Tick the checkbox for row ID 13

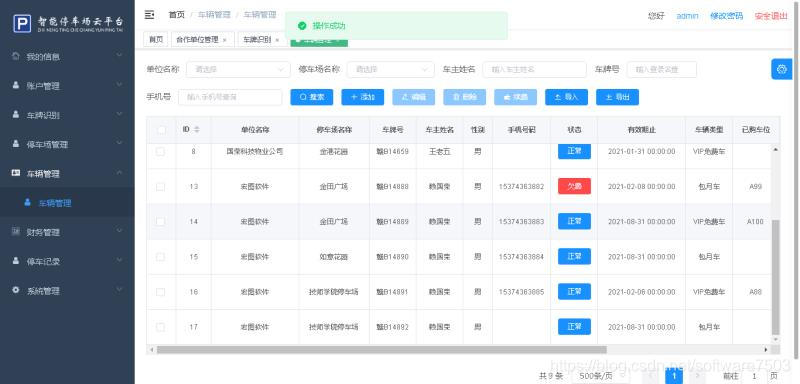[160, 187]
